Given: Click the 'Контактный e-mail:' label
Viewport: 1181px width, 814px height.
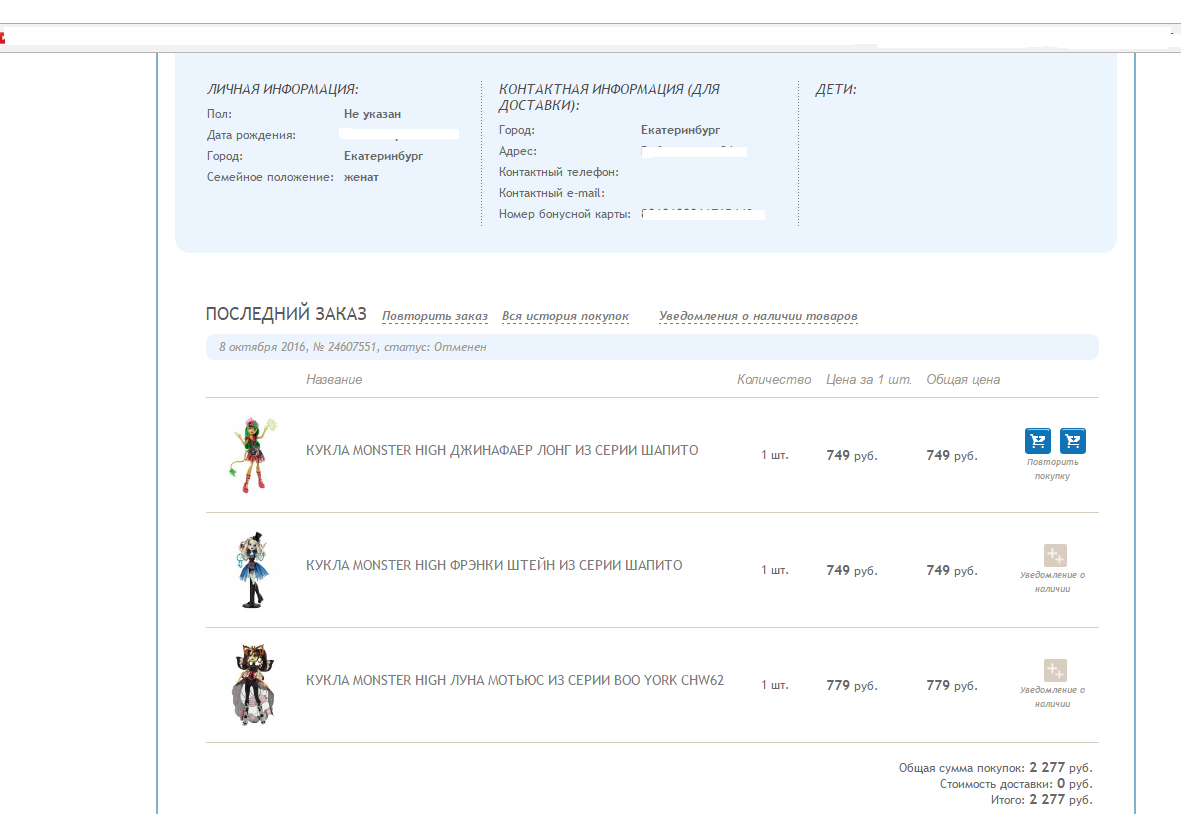Looking at the screenshot, I should click(x=551, y=194).
